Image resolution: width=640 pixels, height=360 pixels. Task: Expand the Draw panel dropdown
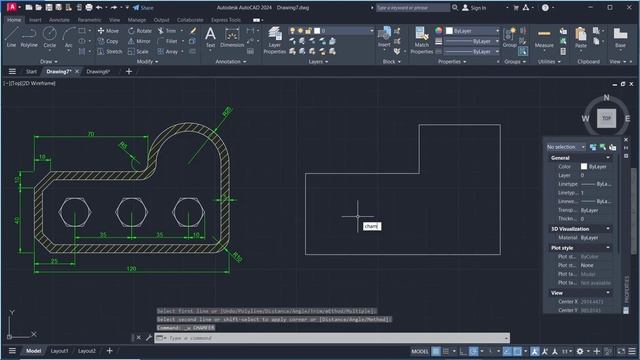[x=49, y=62]
